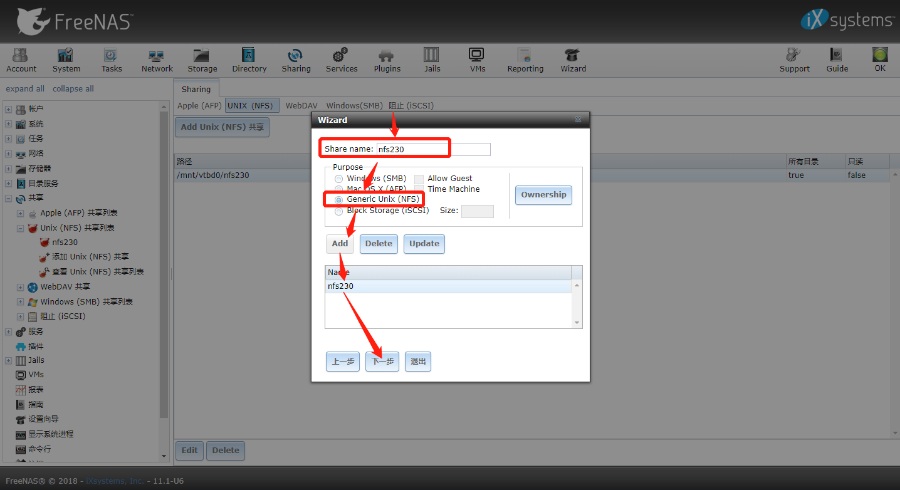The width and height of the screenshot is (900, 490).
Task: Toggle the Time Machine checkbox
Action: click(x=419, y=189)
